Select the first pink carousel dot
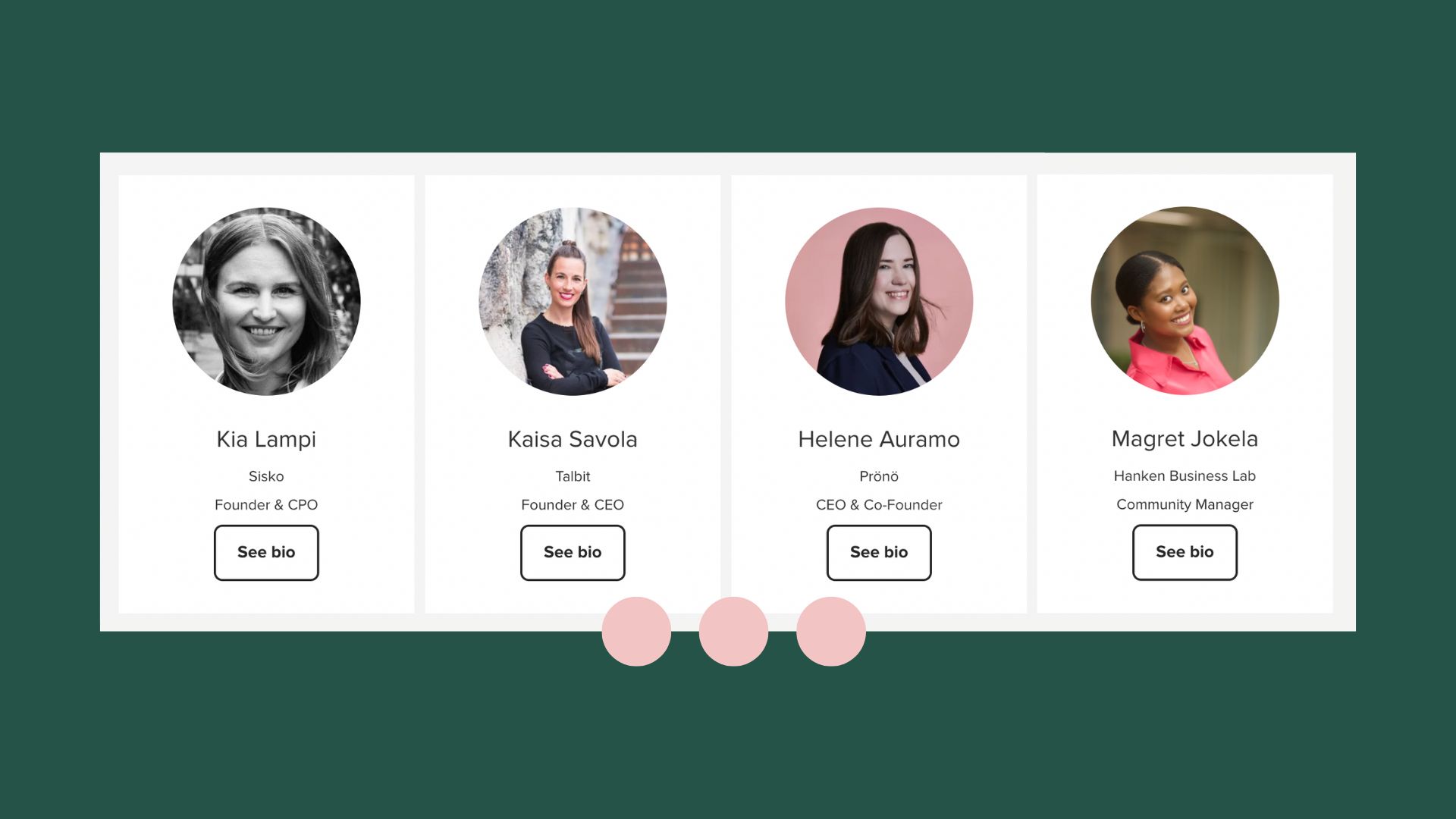The width and height of the screenshot is (1456, 819). [636, 632]
